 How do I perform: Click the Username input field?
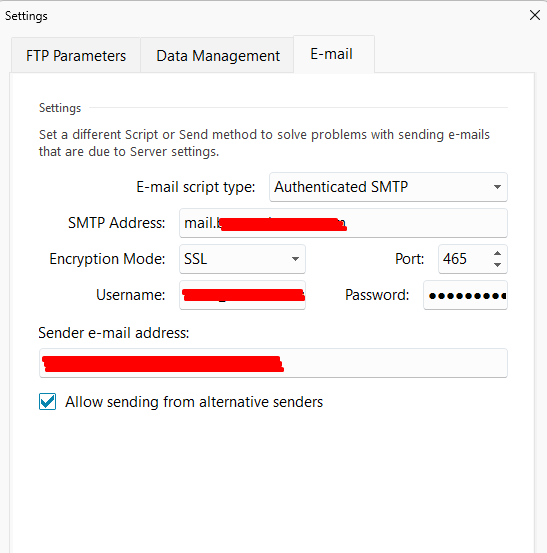point(242,295)
